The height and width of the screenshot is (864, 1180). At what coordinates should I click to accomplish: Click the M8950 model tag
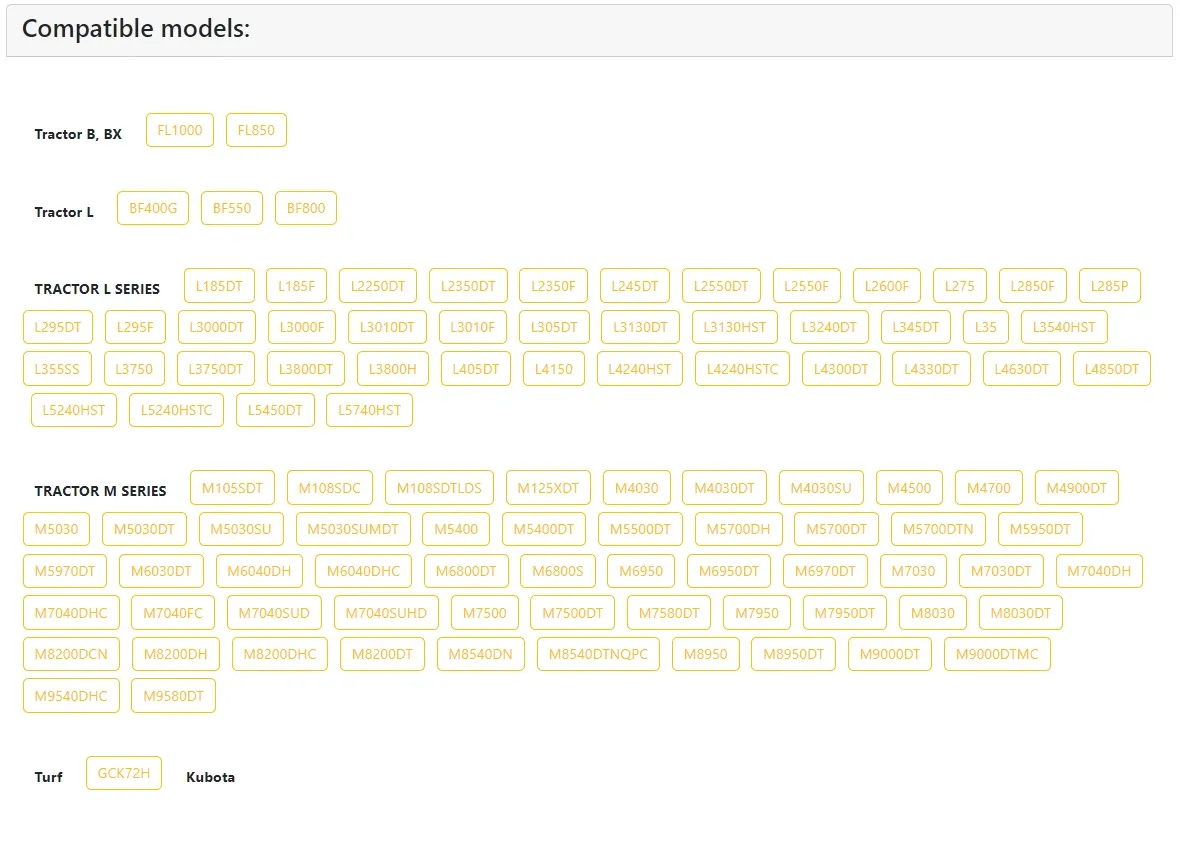pos(706,654)
